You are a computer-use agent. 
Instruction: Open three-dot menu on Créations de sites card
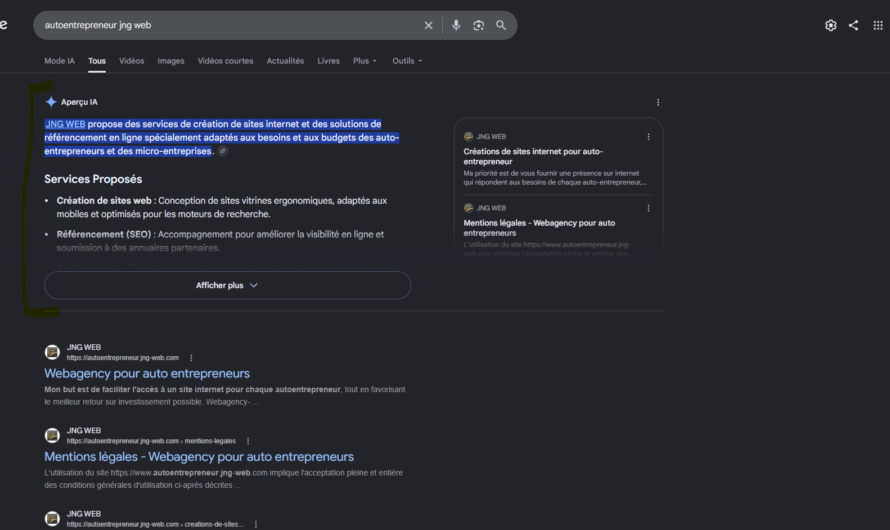coord(648,137)
